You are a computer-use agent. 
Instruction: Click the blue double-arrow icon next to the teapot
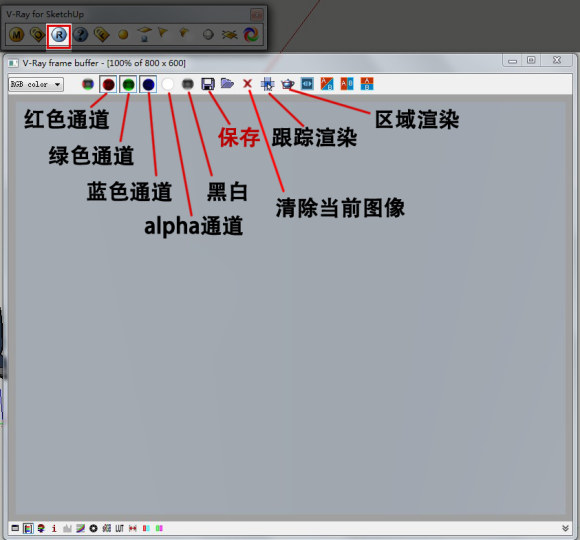[307, 84]
